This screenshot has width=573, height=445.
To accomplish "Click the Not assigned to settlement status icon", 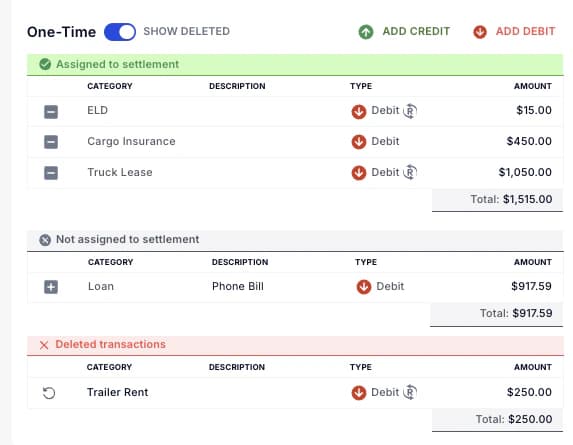I will point(45,240).
